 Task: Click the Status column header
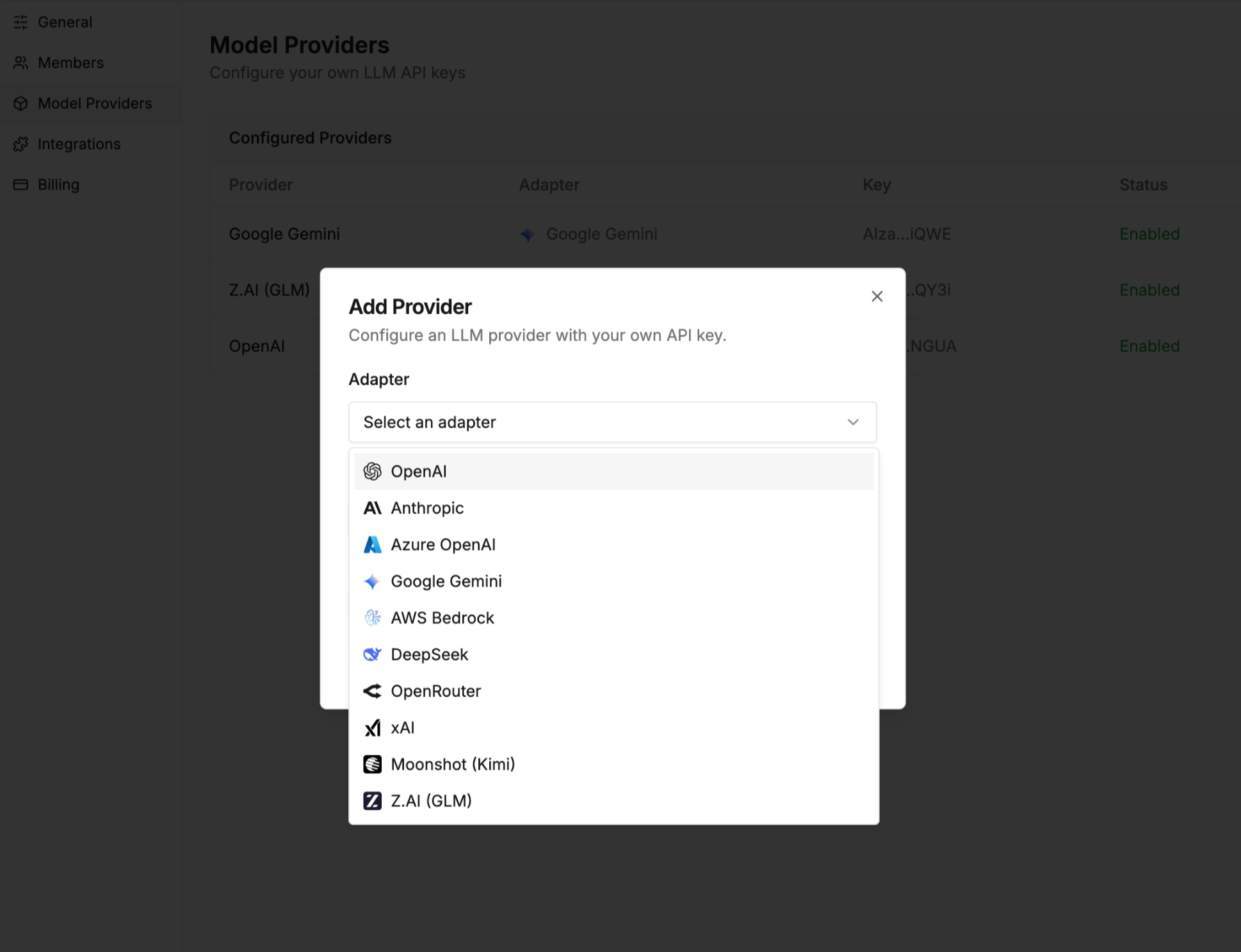pos(1143,185)
